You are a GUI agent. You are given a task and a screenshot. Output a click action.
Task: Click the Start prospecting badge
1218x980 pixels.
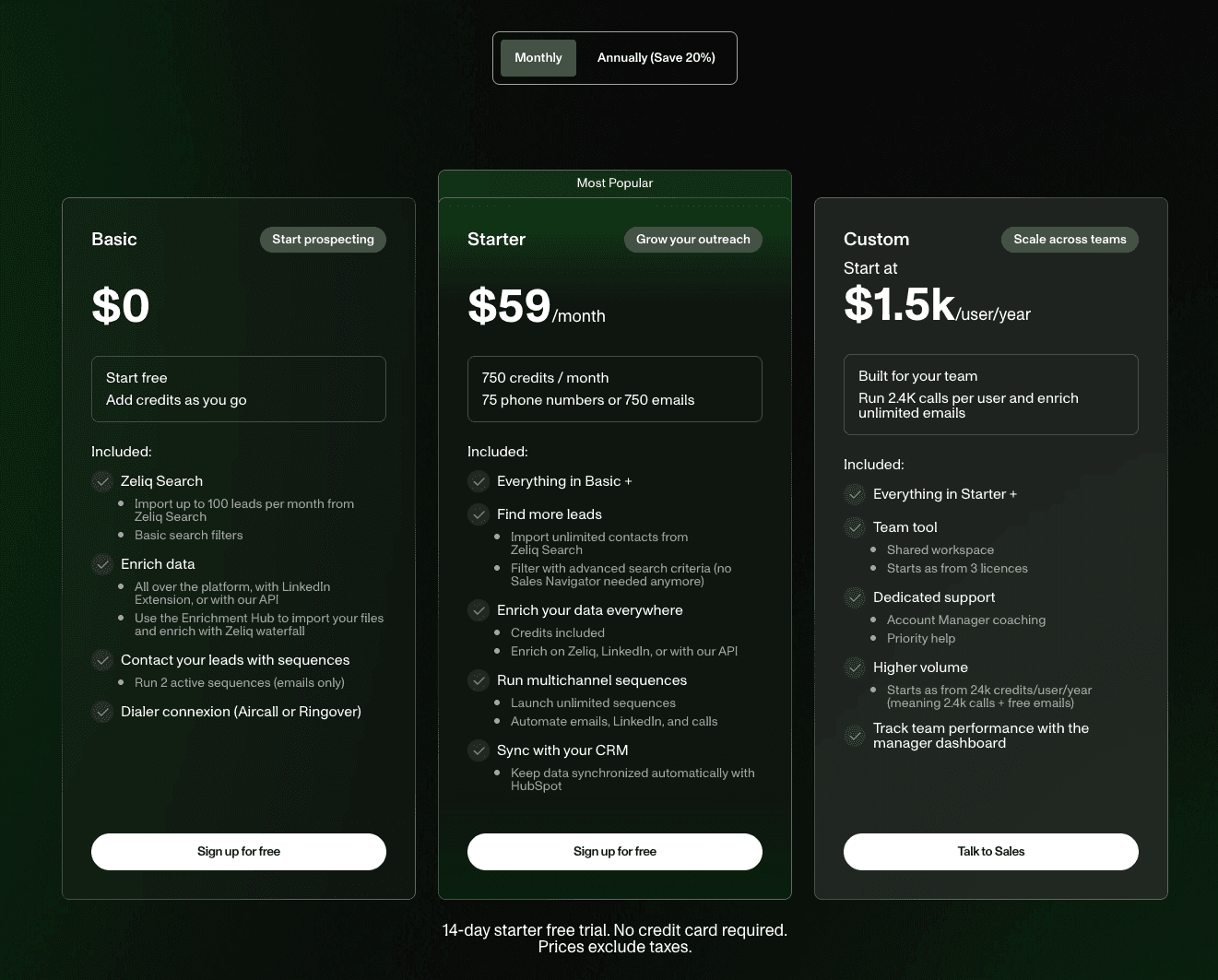point(323,239)
